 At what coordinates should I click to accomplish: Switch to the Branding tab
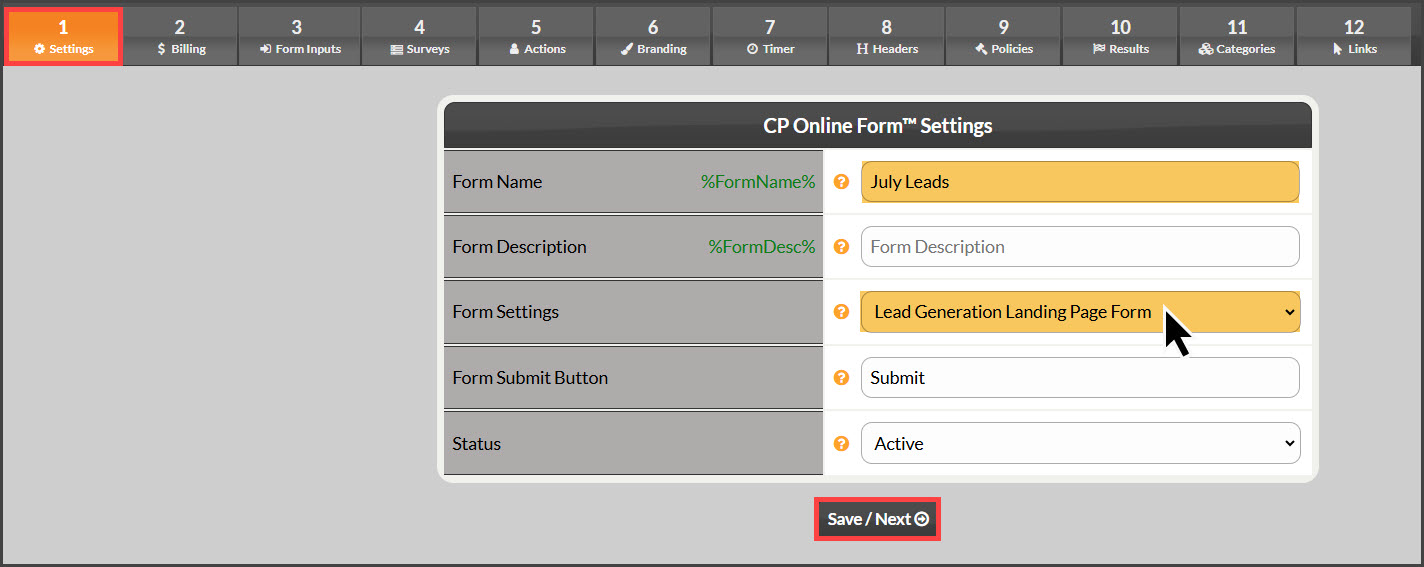[653, 37]
